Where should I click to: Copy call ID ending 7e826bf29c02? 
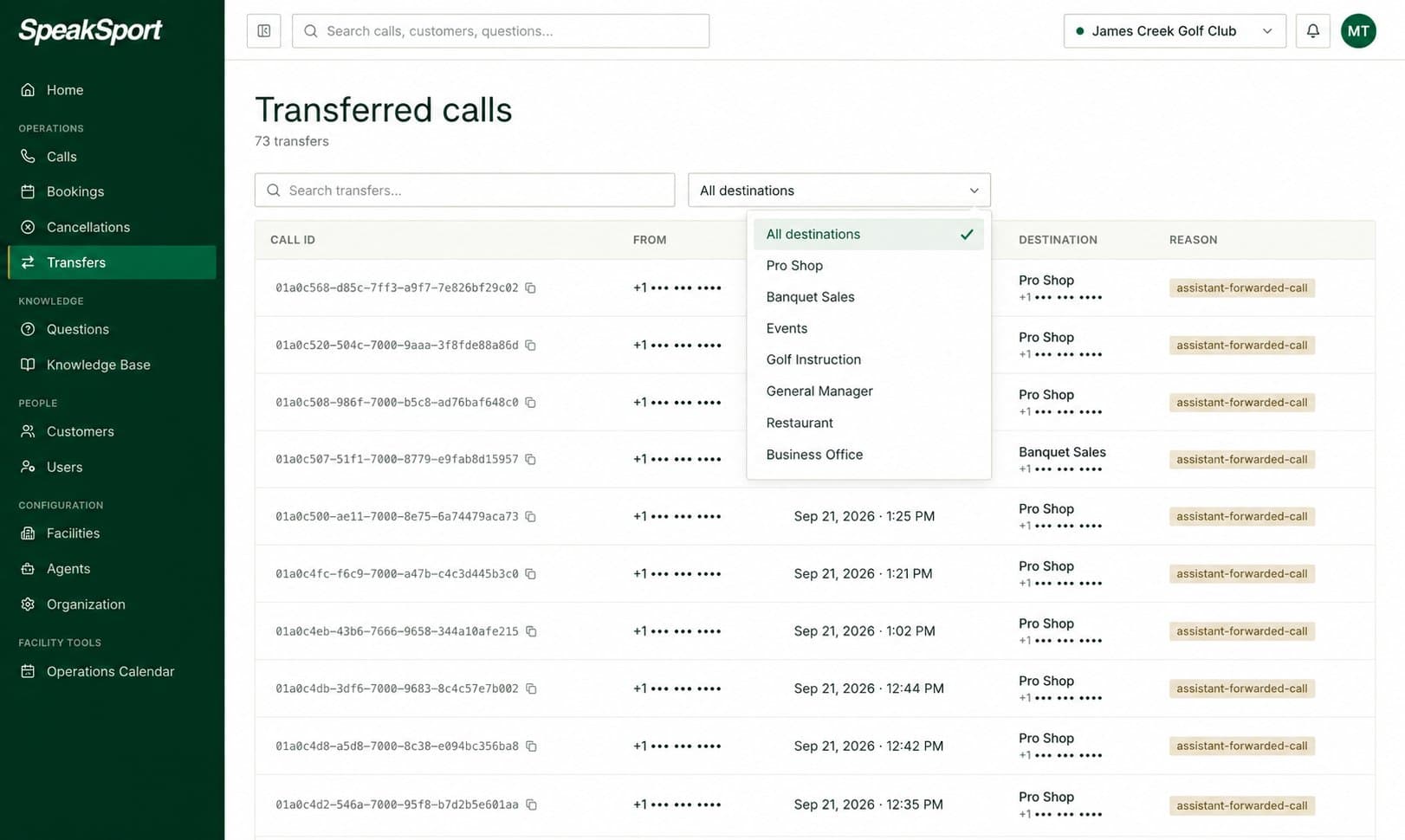coord(531,288)
